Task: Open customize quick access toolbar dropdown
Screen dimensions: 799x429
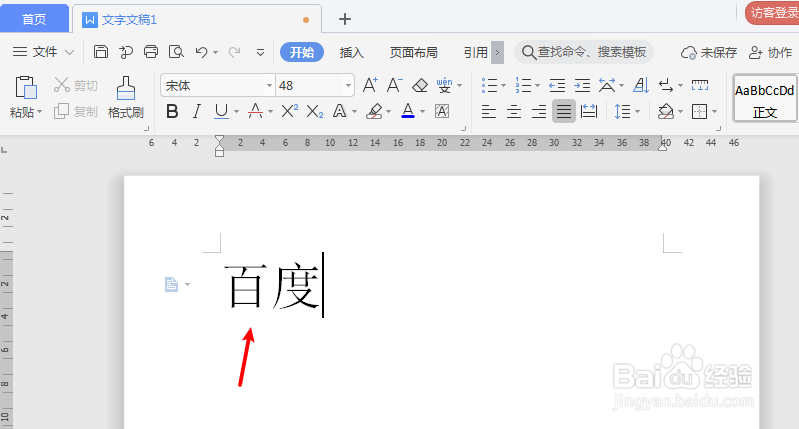Action: pyautogui.click(x=260, y=52)
